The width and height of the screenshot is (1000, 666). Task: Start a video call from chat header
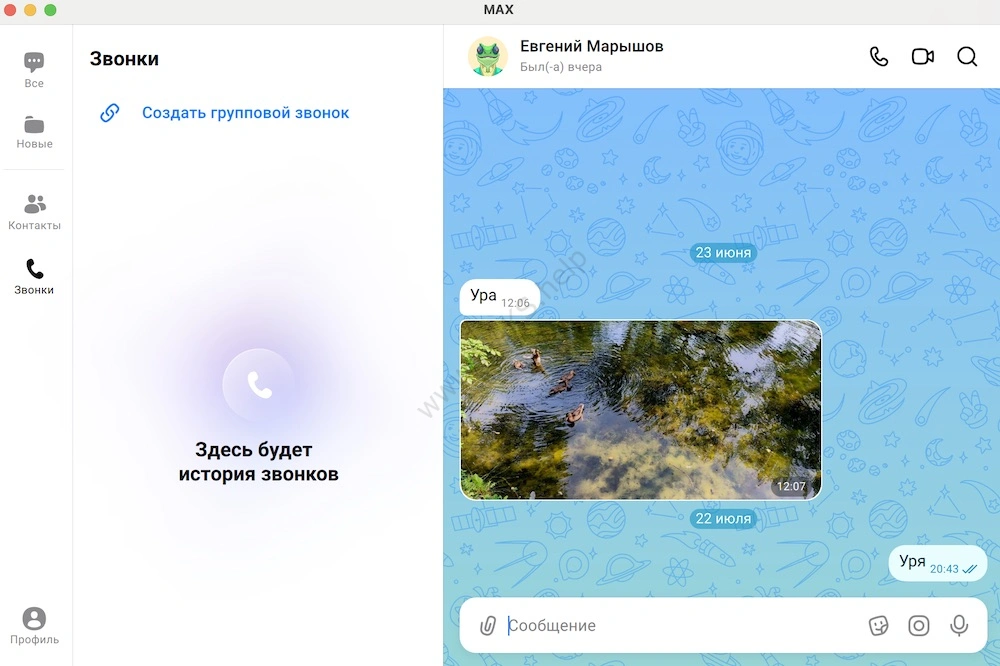pyautogui.click(x=922, y=57)
